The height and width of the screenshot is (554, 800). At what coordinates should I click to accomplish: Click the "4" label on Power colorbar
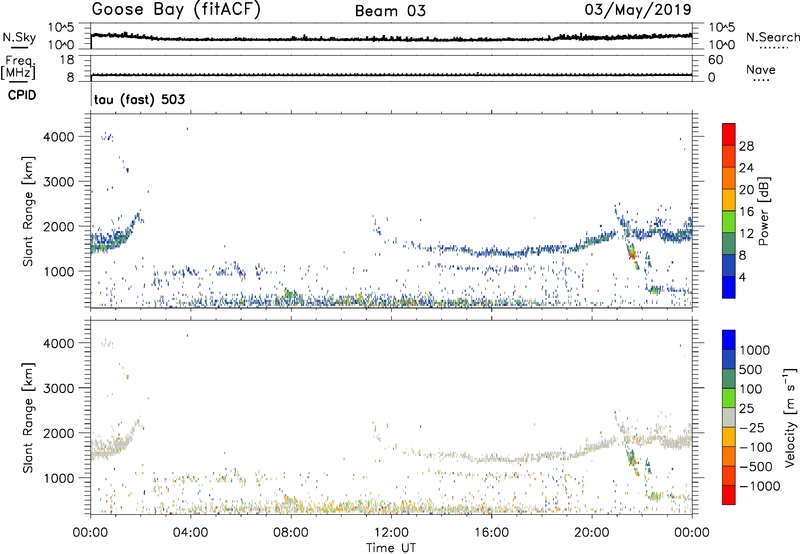743,277
